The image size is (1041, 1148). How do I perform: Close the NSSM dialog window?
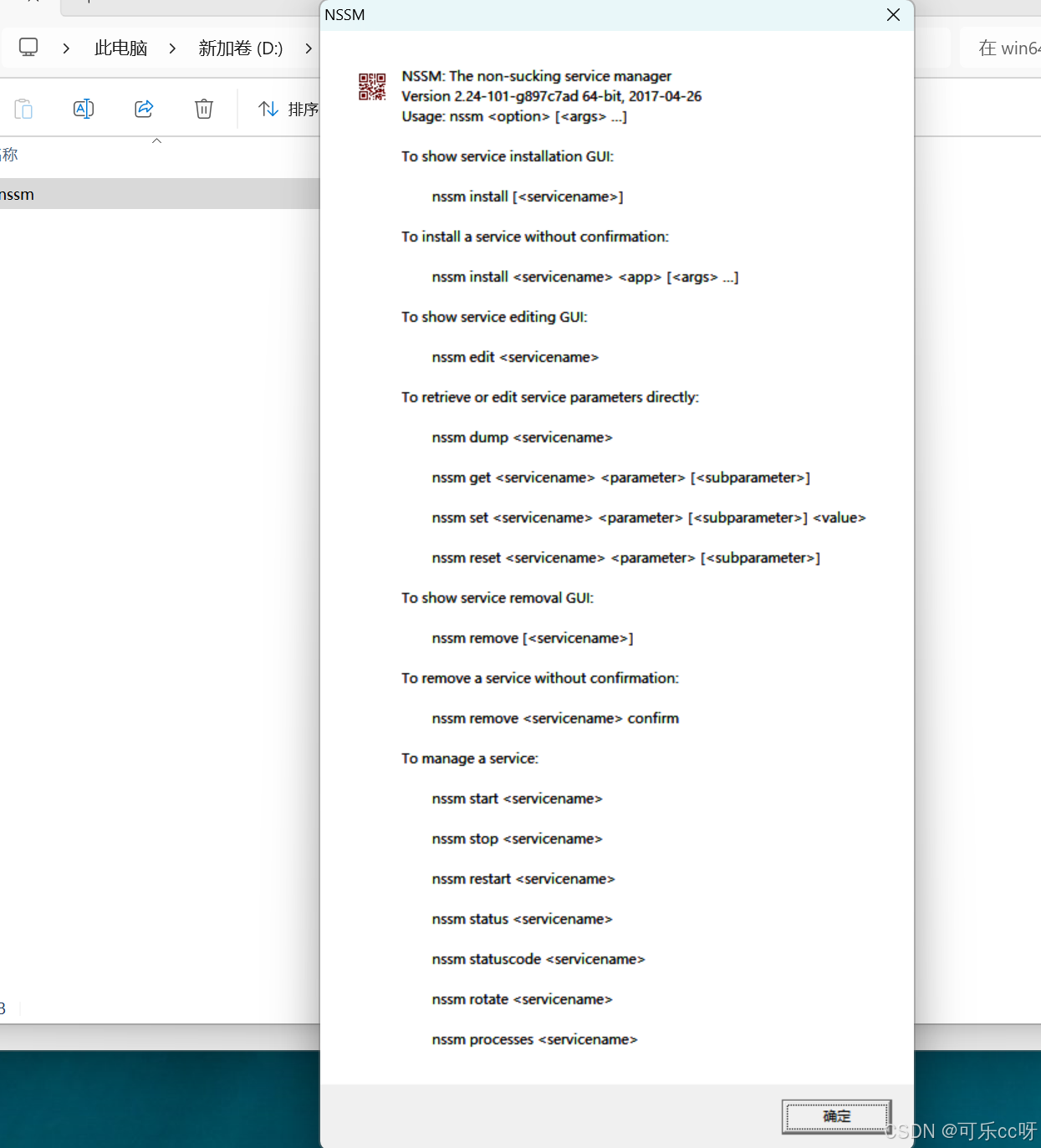(893, 15)
